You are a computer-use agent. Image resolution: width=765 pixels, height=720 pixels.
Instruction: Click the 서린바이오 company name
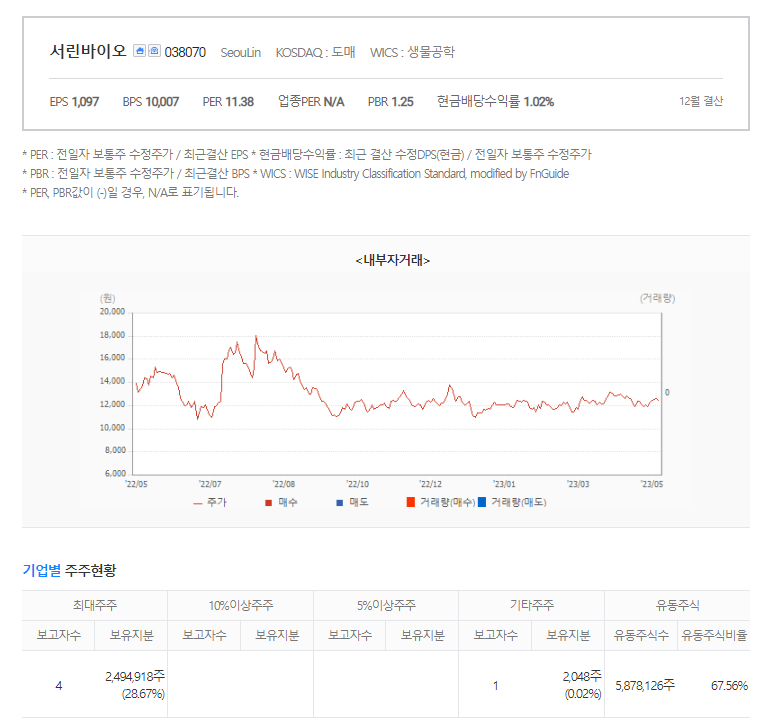tap(88, 51)
